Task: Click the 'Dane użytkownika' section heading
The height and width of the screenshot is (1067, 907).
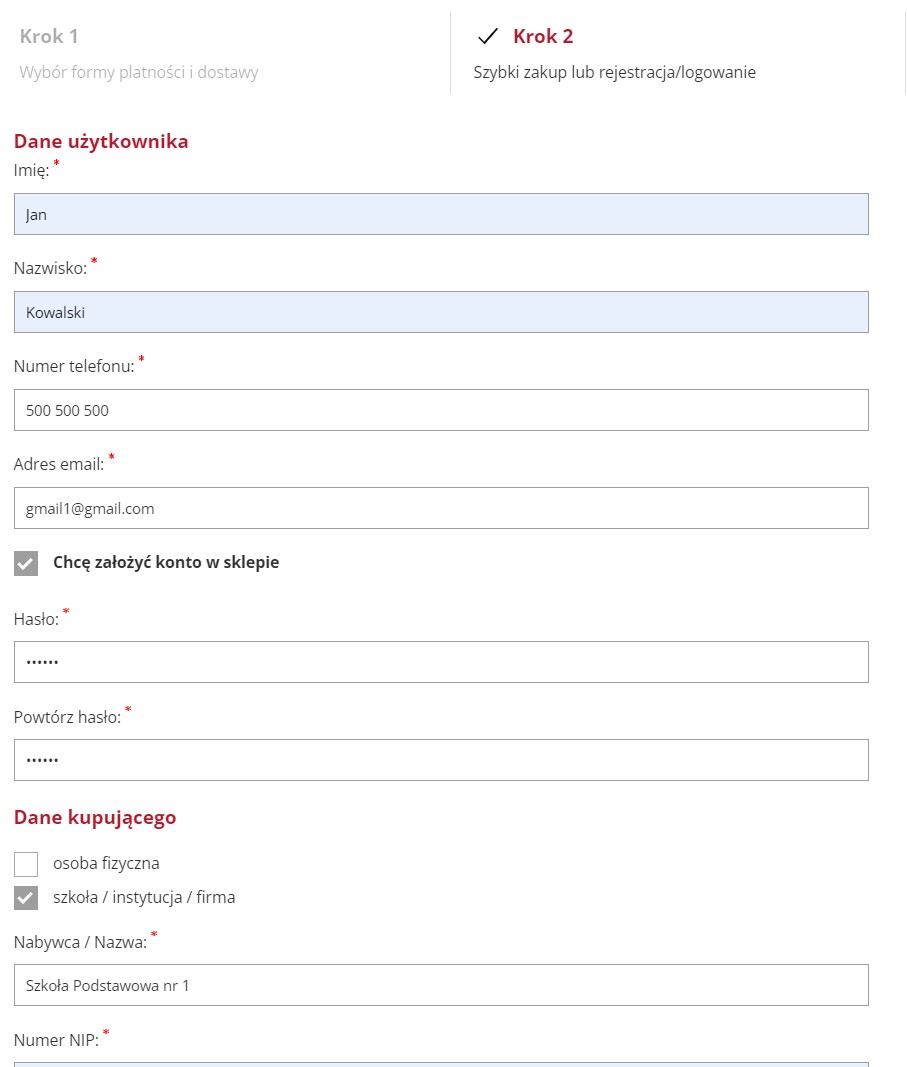Action: (x=101, y=141)
